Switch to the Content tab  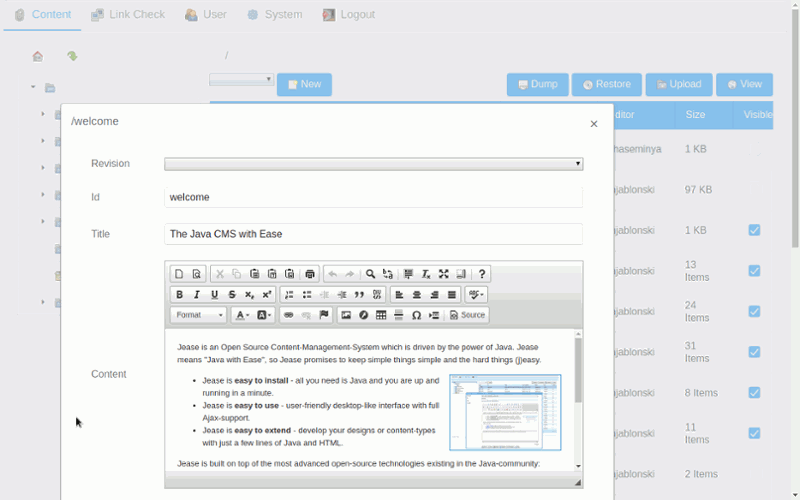[x=43, y=15]
